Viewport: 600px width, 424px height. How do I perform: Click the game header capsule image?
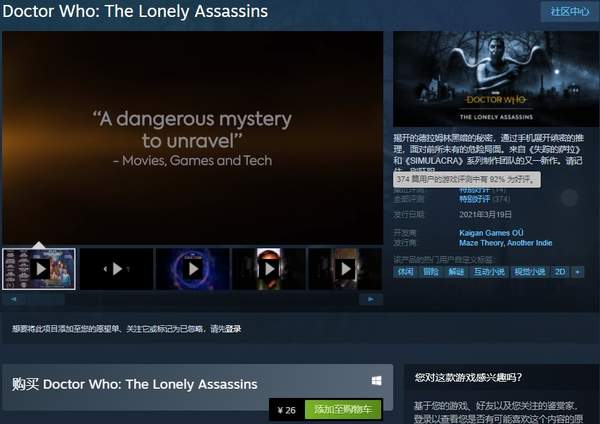click(x=496, y=79)
